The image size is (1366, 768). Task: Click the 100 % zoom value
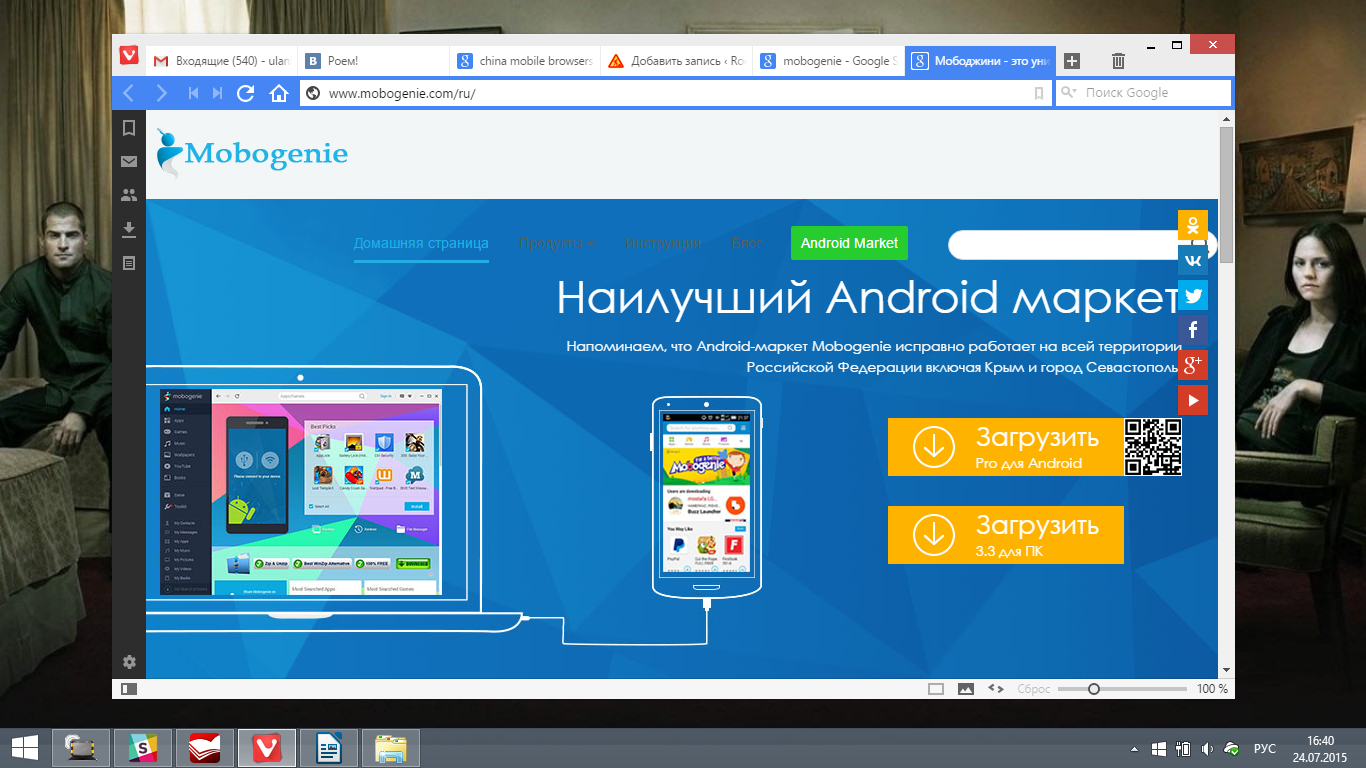1212,689
